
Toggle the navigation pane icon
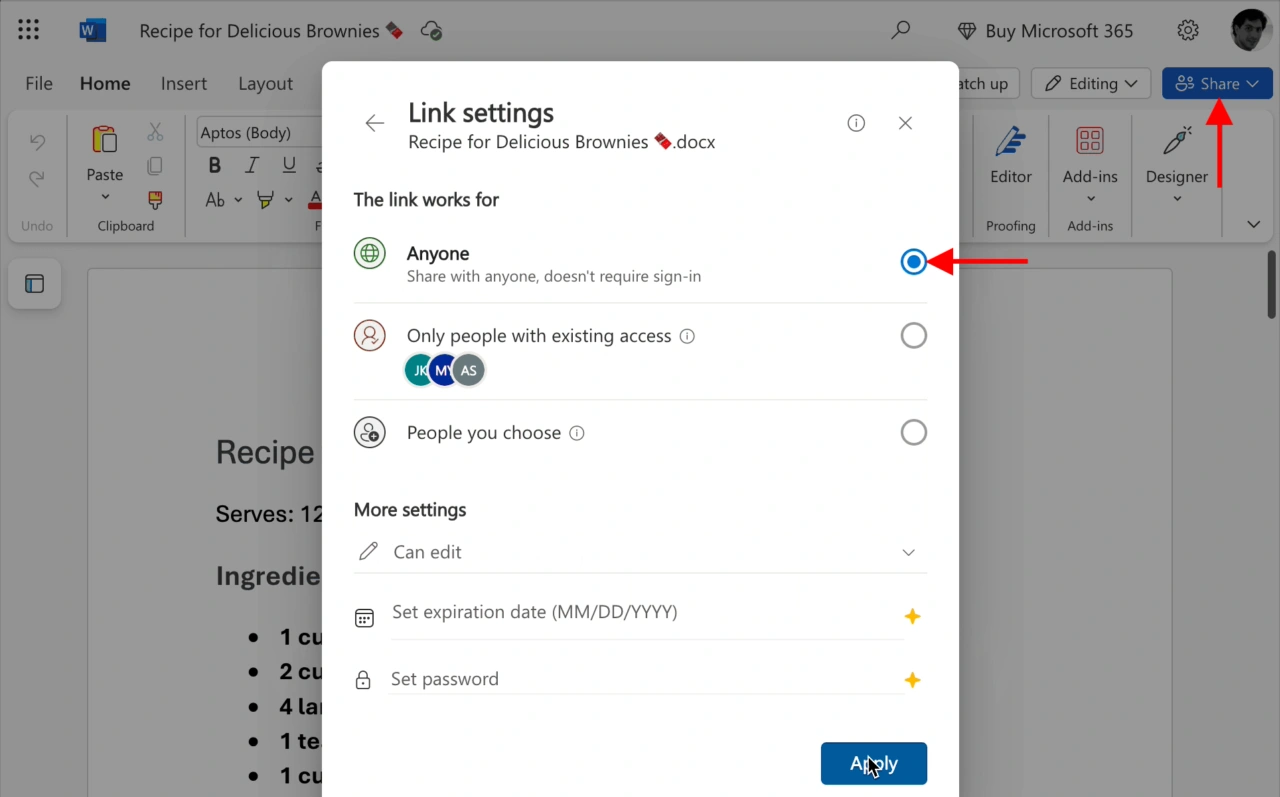click(34, 284)
